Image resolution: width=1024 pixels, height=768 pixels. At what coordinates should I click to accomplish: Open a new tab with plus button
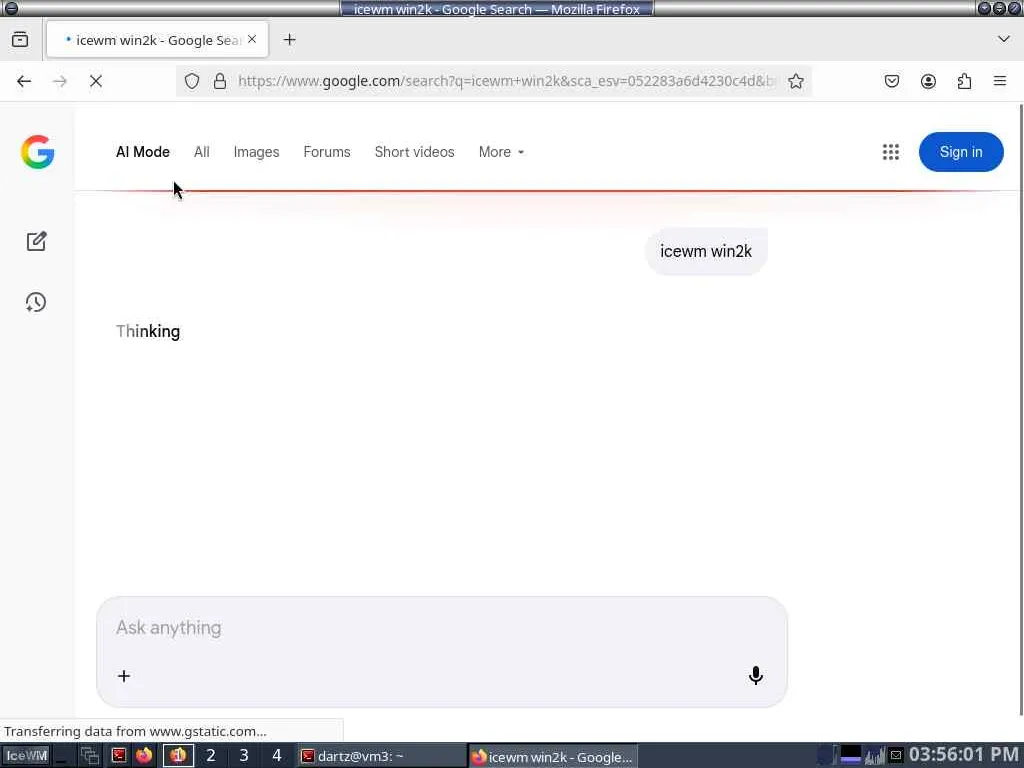(289, 40)
